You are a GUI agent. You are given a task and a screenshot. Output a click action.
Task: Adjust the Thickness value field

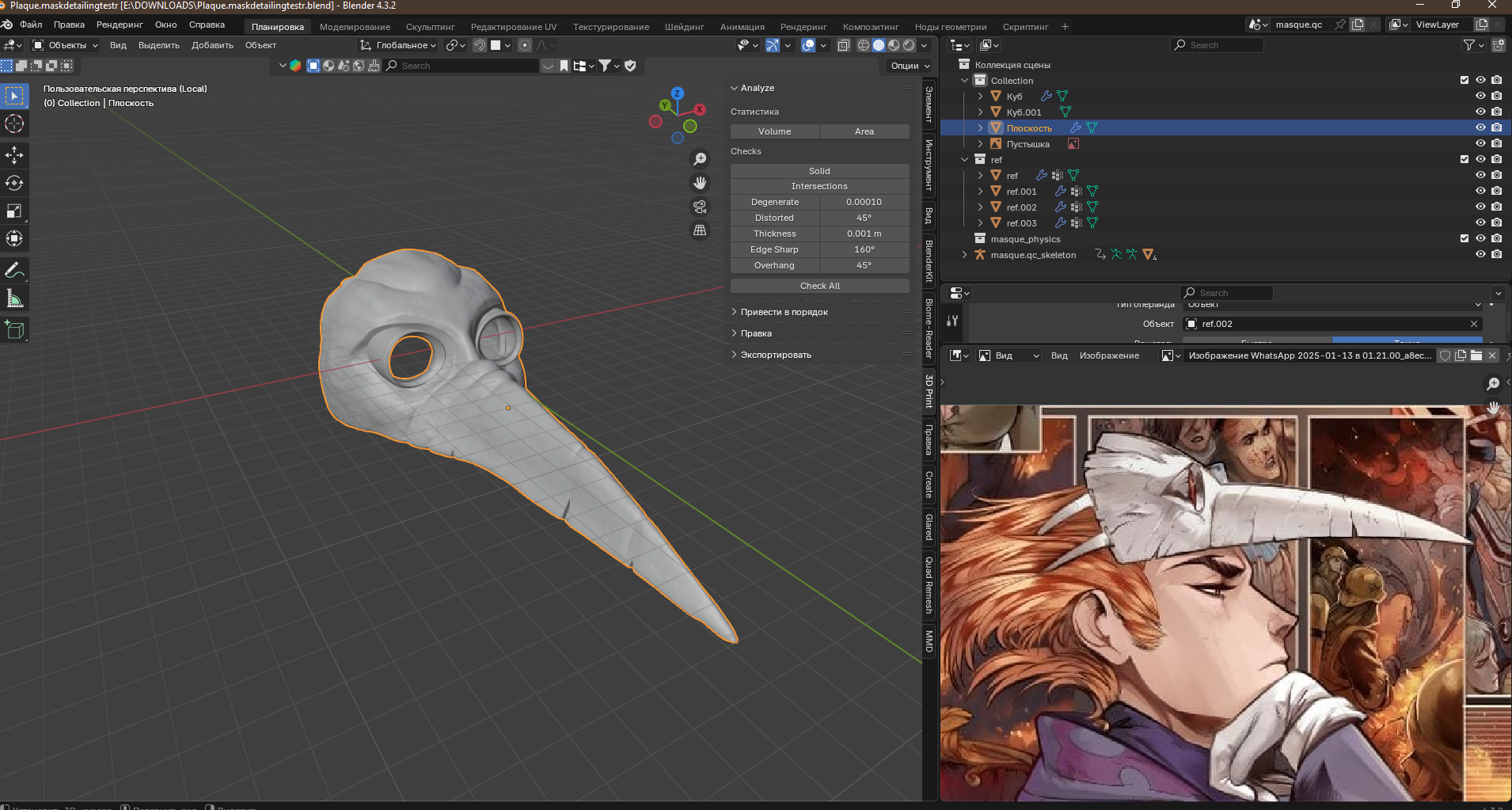point(864,234)
